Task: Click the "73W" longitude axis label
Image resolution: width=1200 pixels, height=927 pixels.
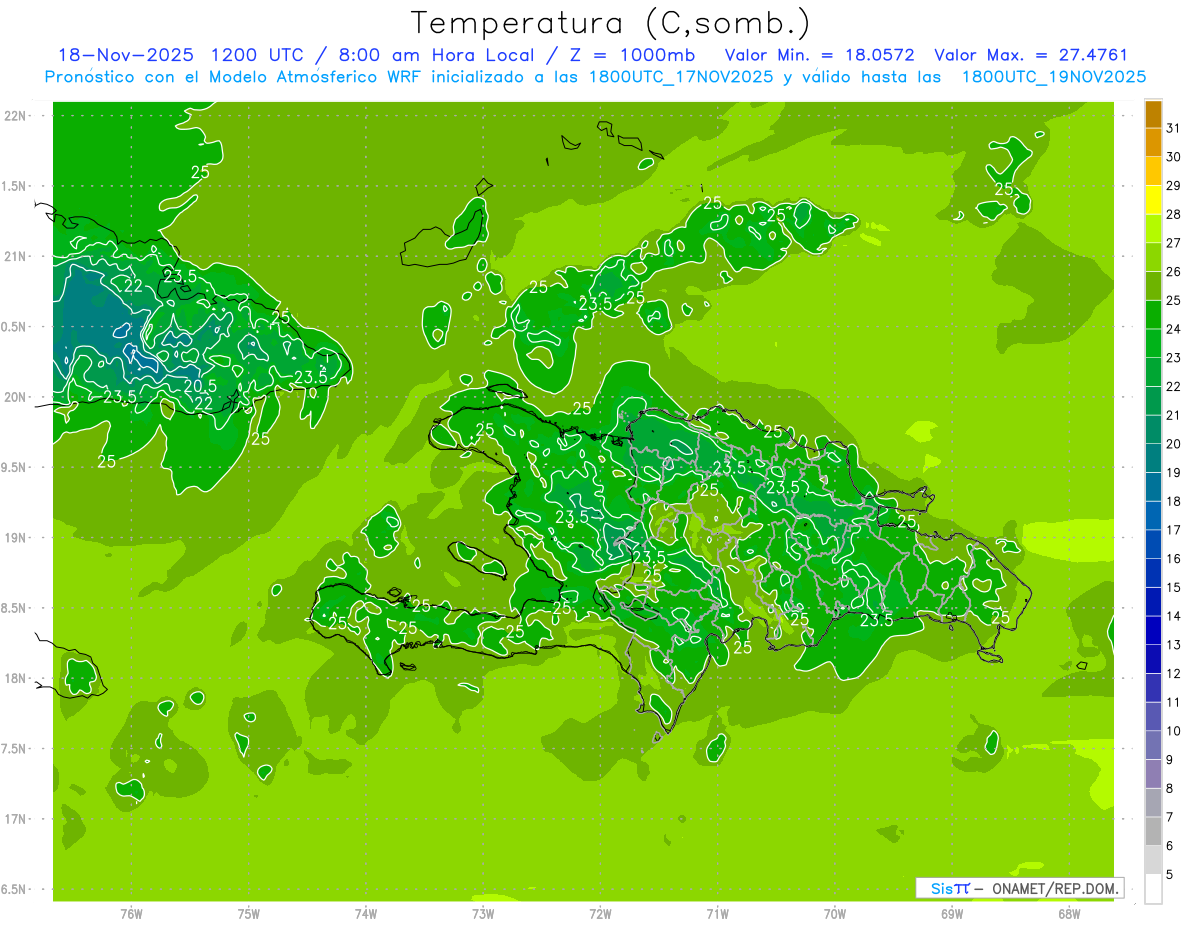Action: click(483, 914)
